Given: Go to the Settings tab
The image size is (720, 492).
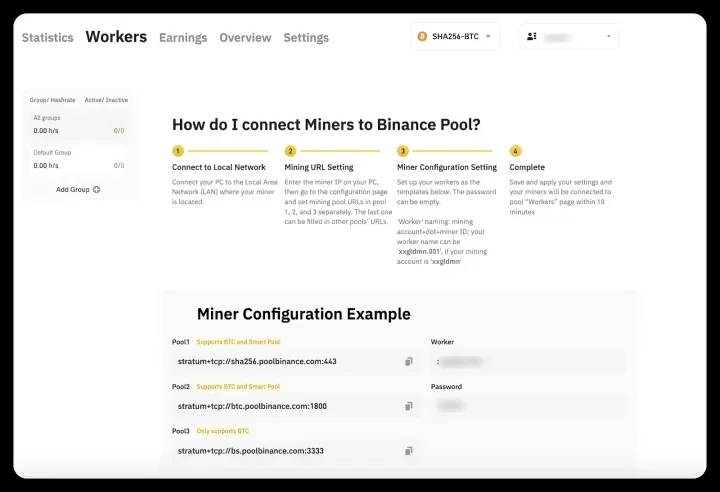Looking at the screenshot, I should [x=306, y=37].
